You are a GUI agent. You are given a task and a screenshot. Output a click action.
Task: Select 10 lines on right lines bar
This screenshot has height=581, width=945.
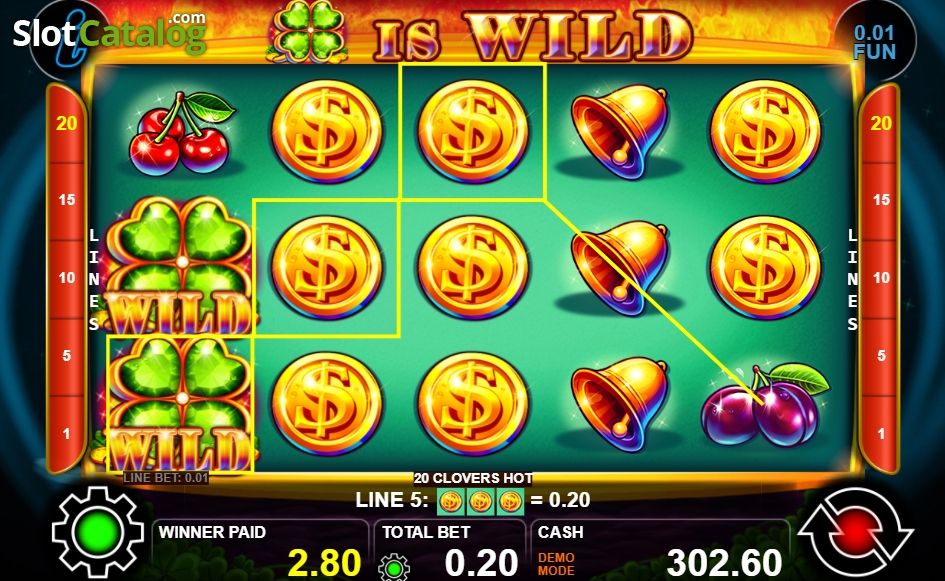click(x=881, y=278)
